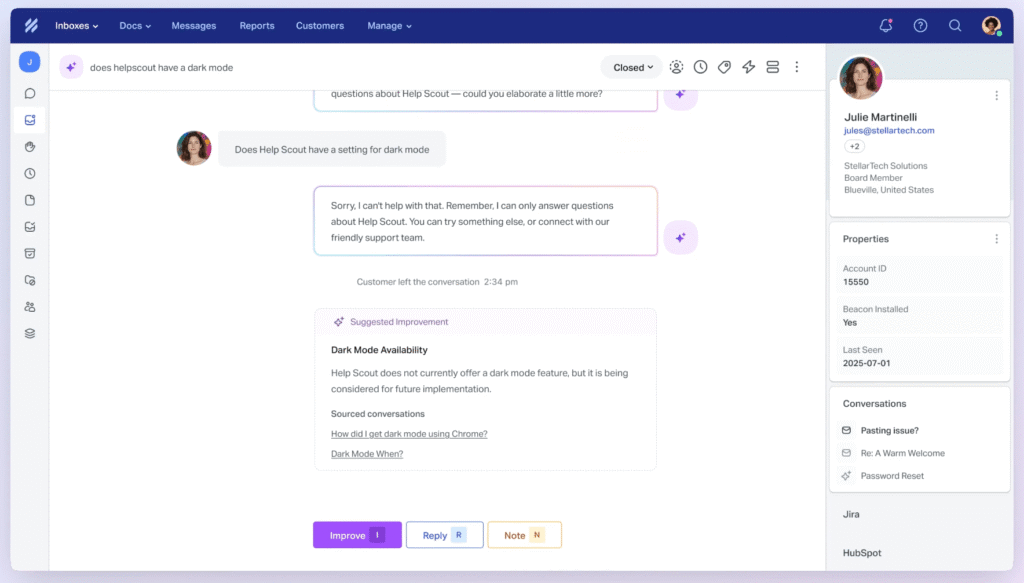Click the search magnifier in top bar
This screenshot has height=583, width=1024.
click(955, 26)
